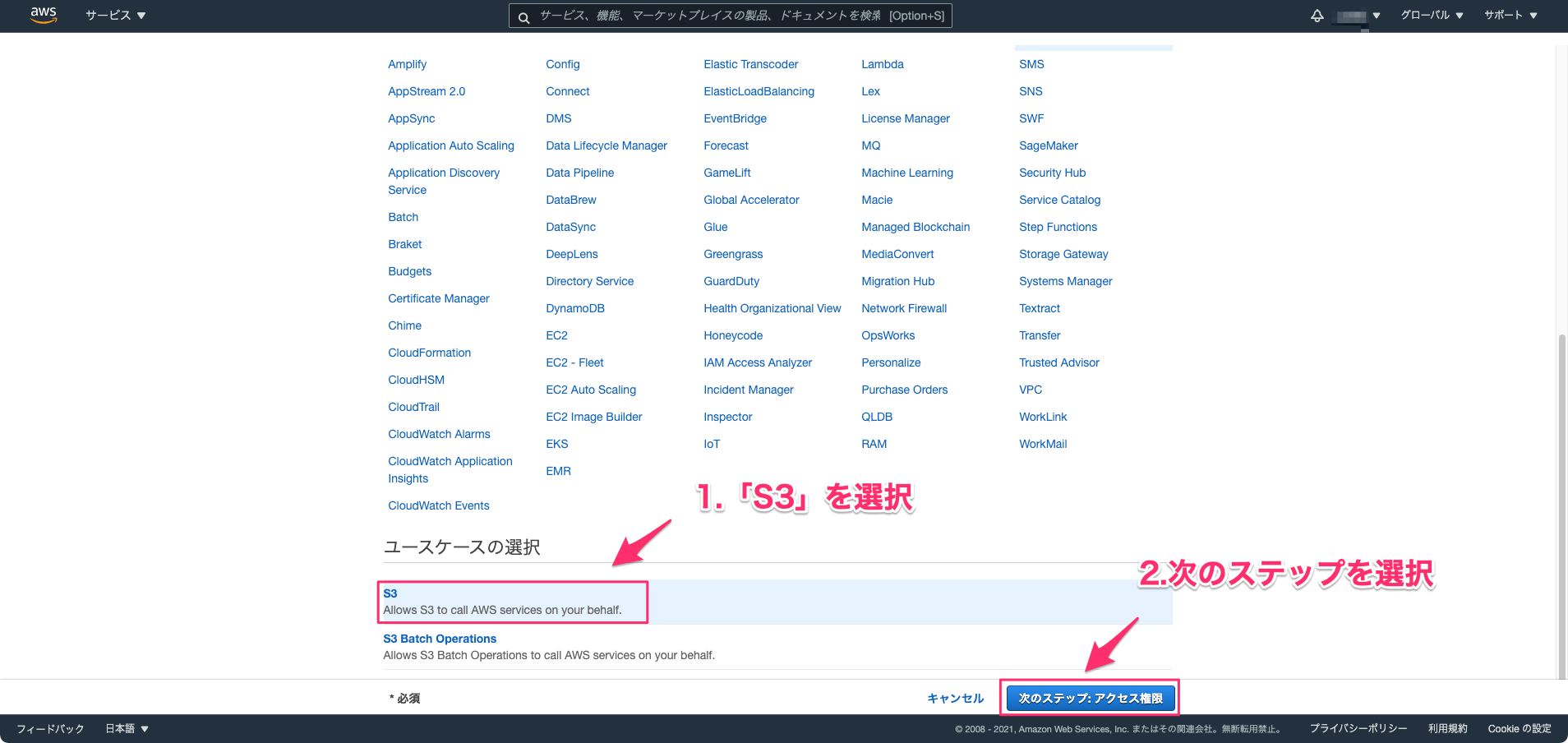Choose Elastic Transcoder service

750,64
